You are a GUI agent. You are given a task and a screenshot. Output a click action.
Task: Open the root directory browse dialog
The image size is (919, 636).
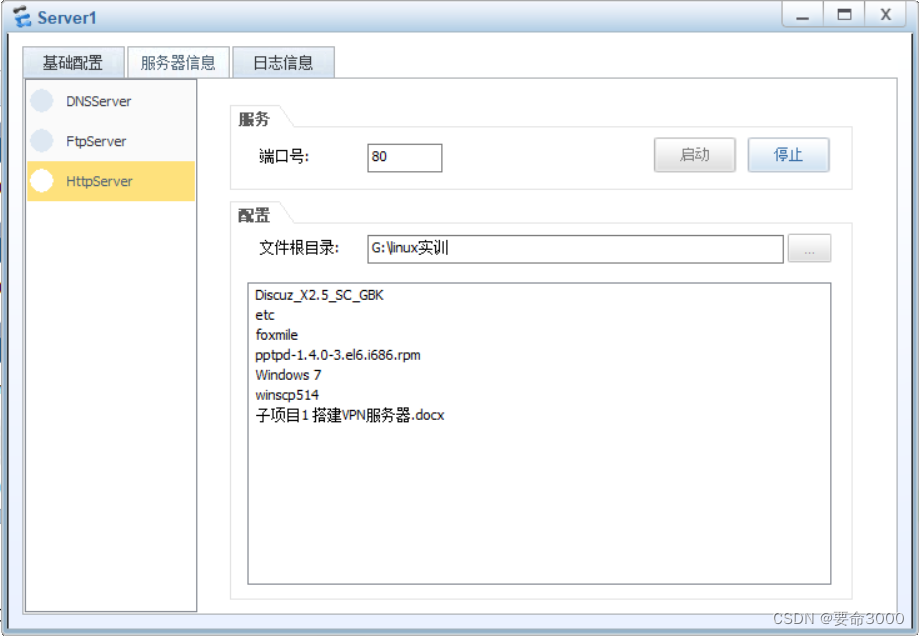809,248
